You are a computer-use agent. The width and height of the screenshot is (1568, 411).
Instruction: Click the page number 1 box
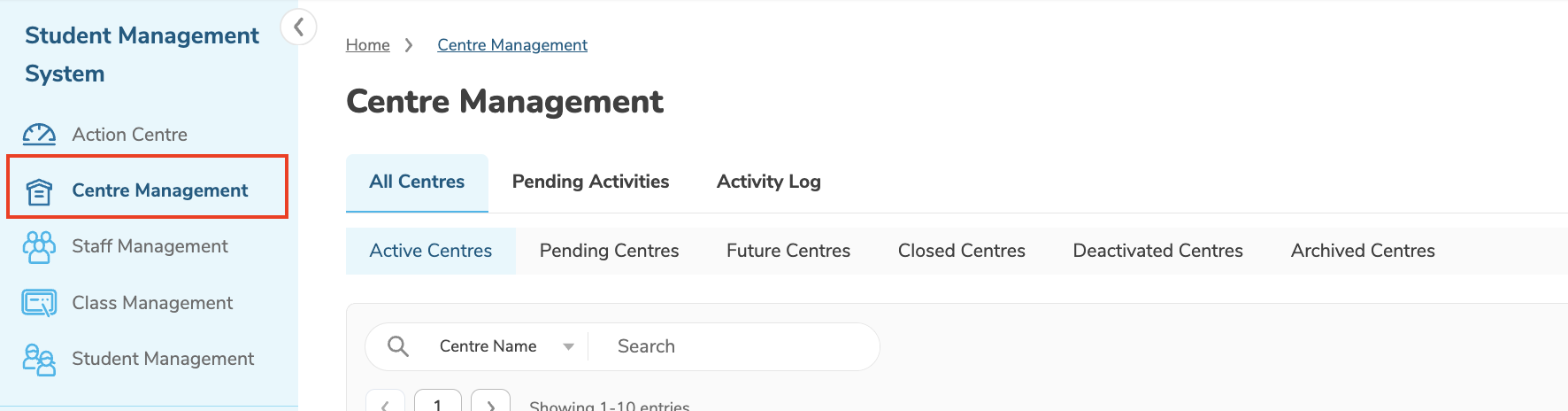click(x=438, y=403)
